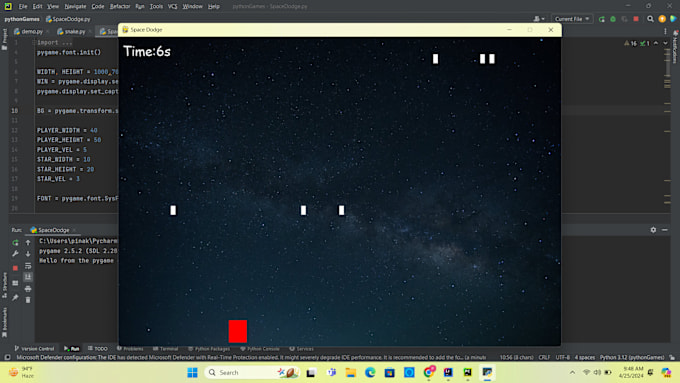Stop the running program in top toolbar
The height and width of the screenshot is (383, 680).
(636, 19)
